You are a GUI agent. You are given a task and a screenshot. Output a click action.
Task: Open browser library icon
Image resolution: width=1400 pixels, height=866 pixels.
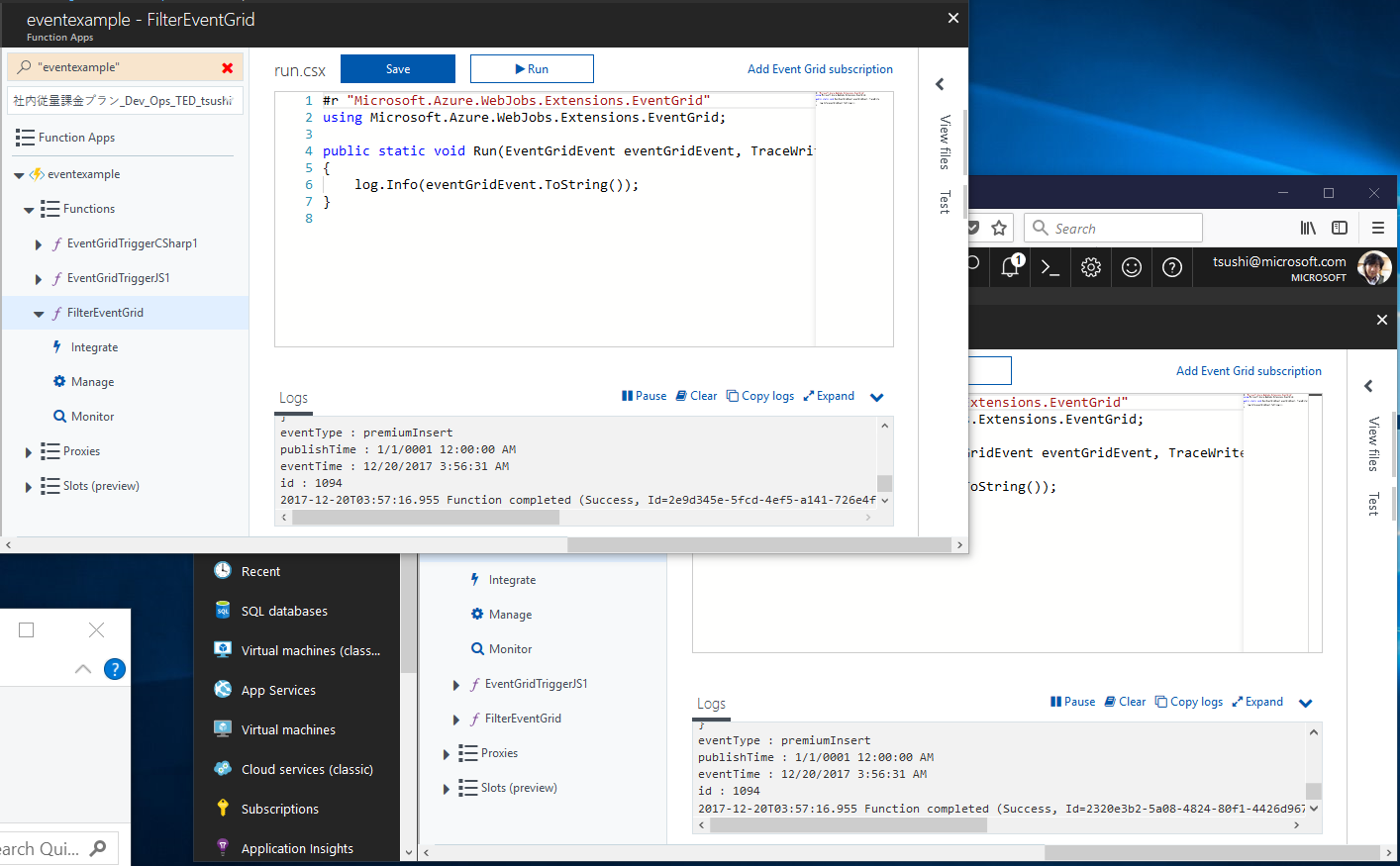[x=1308, y=228]
